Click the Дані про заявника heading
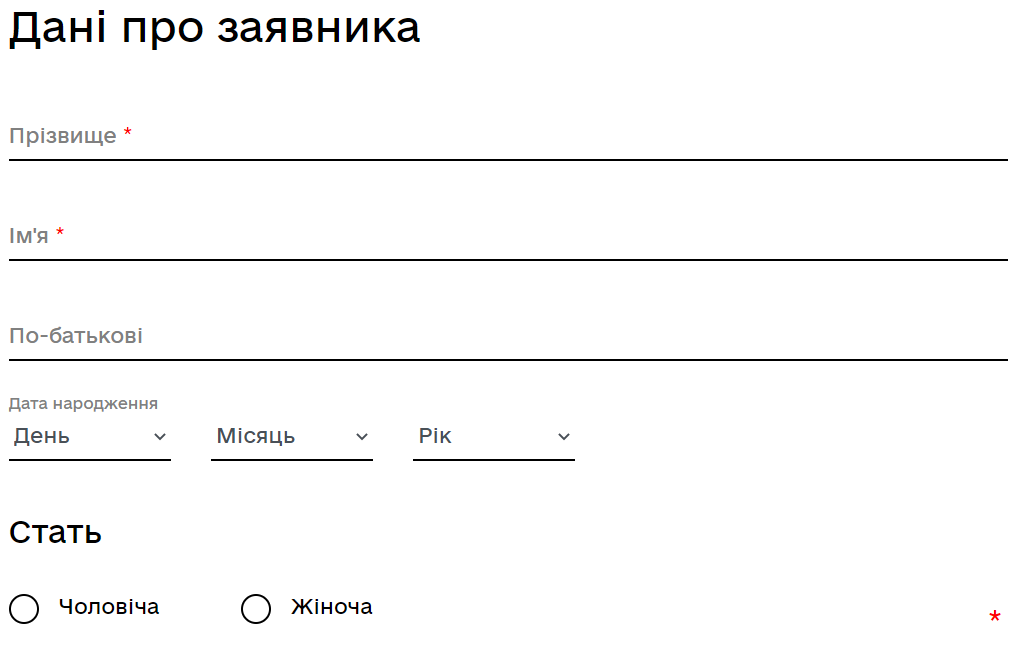Image resolution: width=1022 pixels, height=659 pixels. pos(214,28)
